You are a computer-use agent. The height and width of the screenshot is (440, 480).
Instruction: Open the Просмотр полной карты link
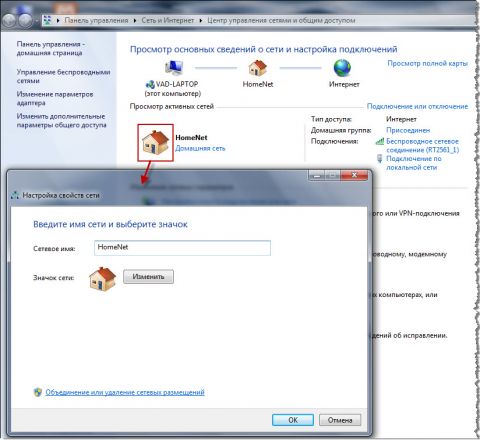pyautogui.click(x=427, y=63)
